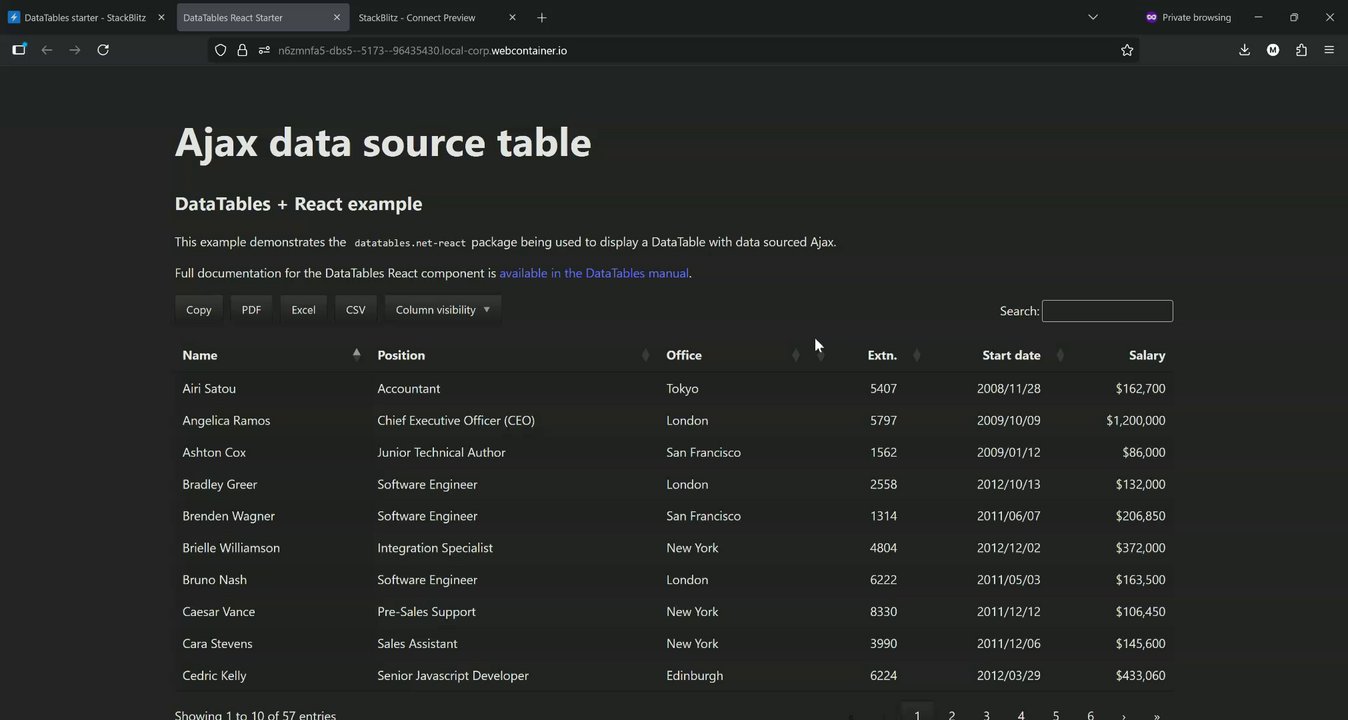
Task: Switch to the DataTables starter - StackBlitz tab
Action: click(85, 18)
